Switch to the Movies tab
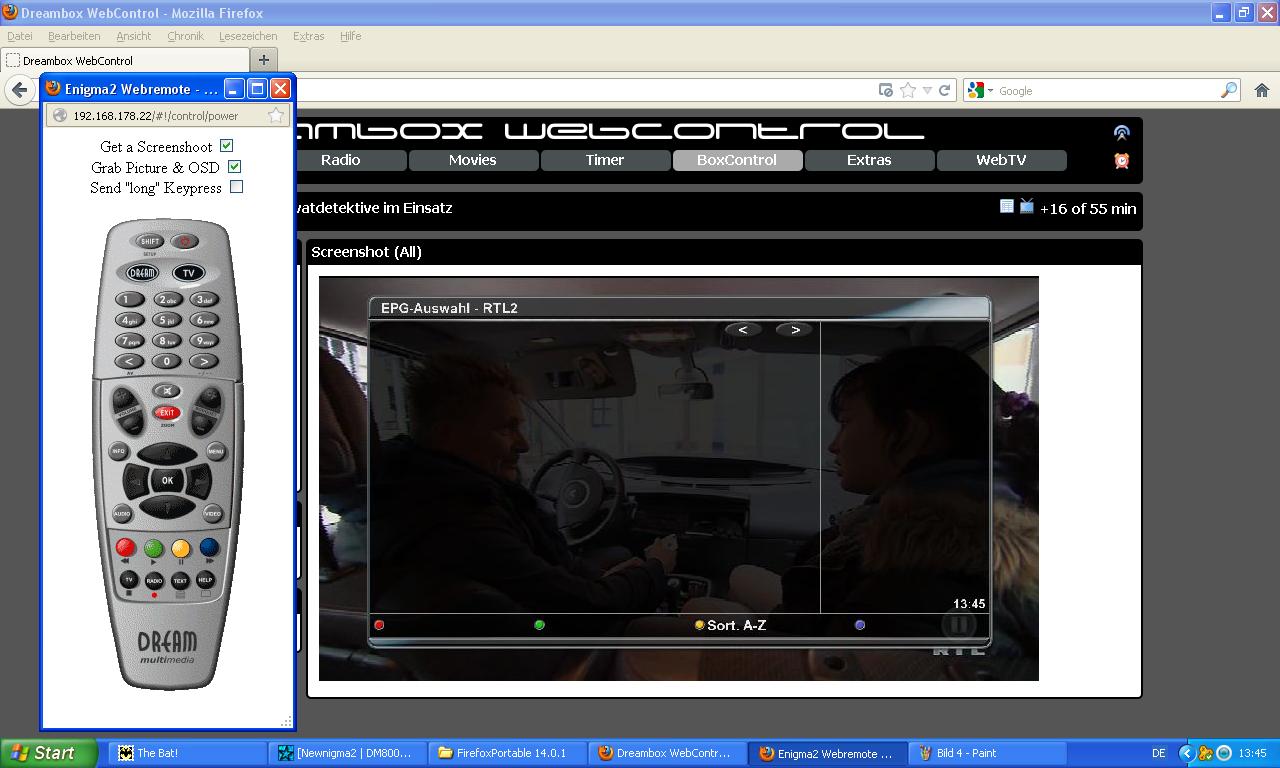The image size is (1280, 768). point(472,160)
